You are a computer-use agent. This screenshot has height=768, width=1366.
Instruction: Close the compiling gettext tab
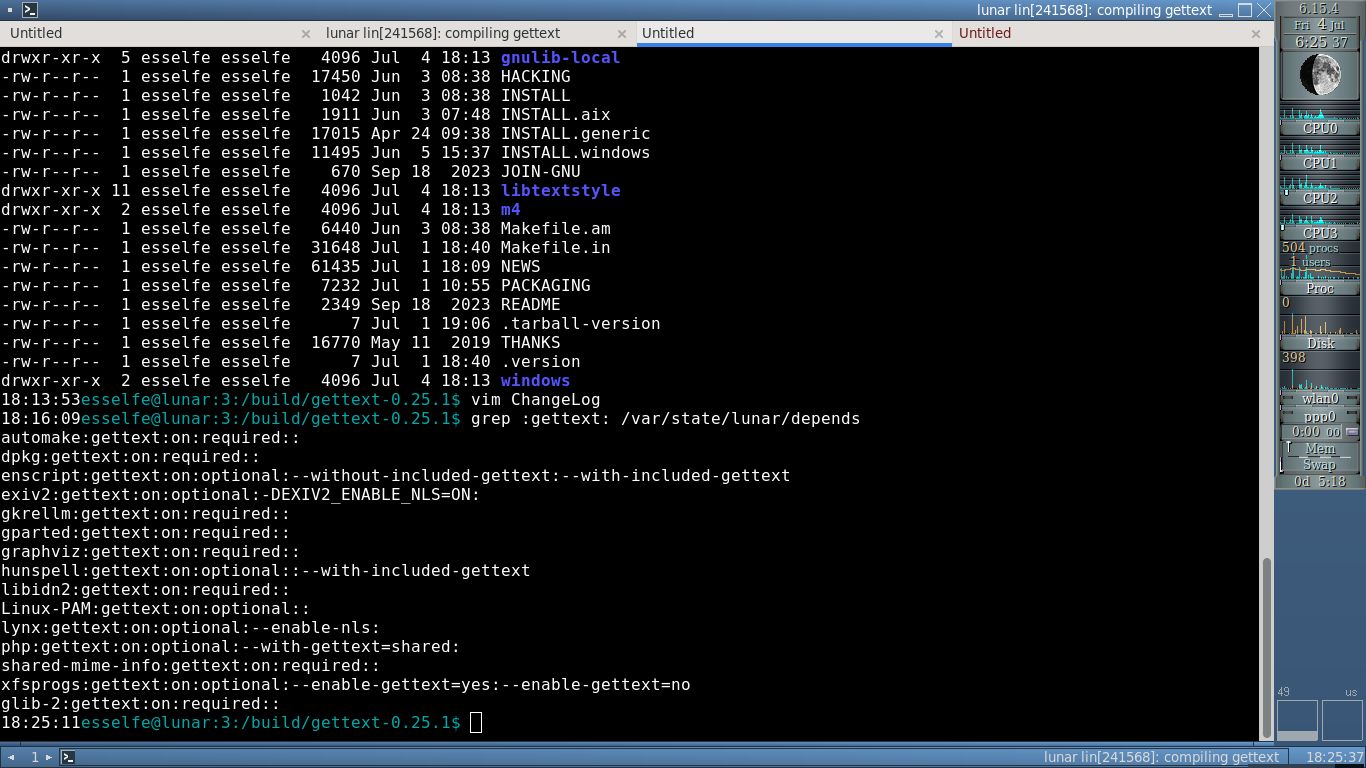click(x=622, y=34)
